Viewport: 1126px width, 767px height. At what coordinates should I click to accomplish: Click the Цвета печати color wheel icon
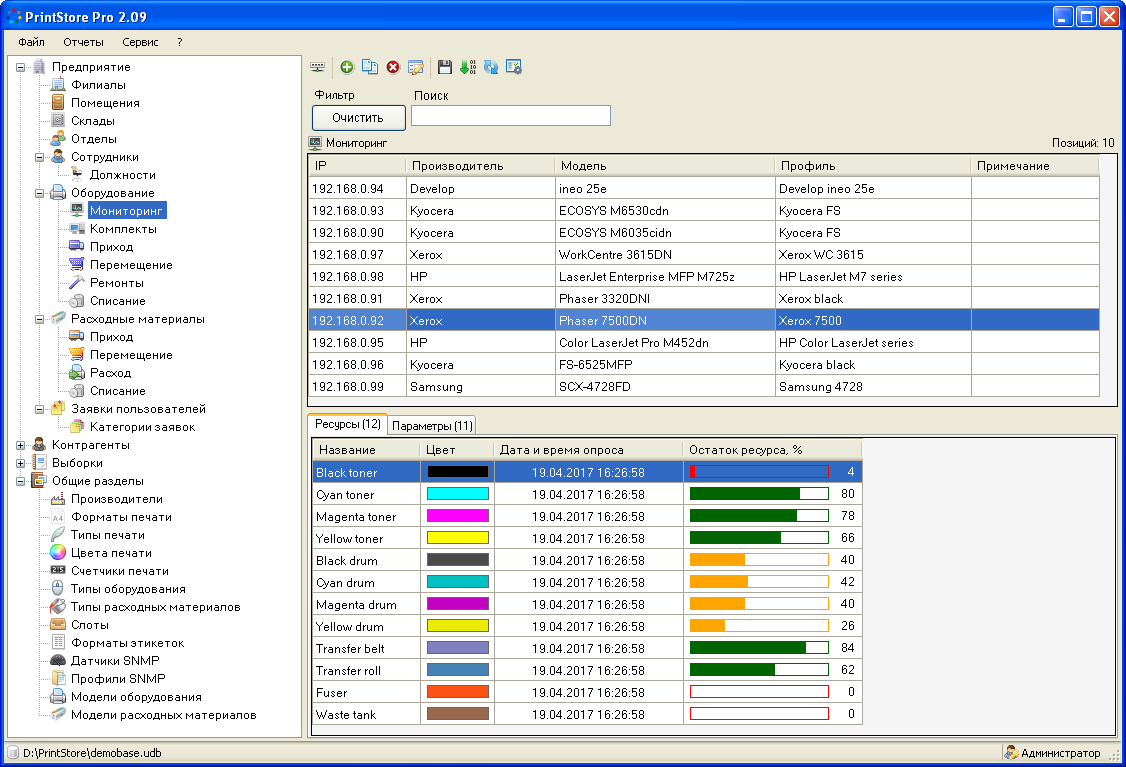pos(58,552)
